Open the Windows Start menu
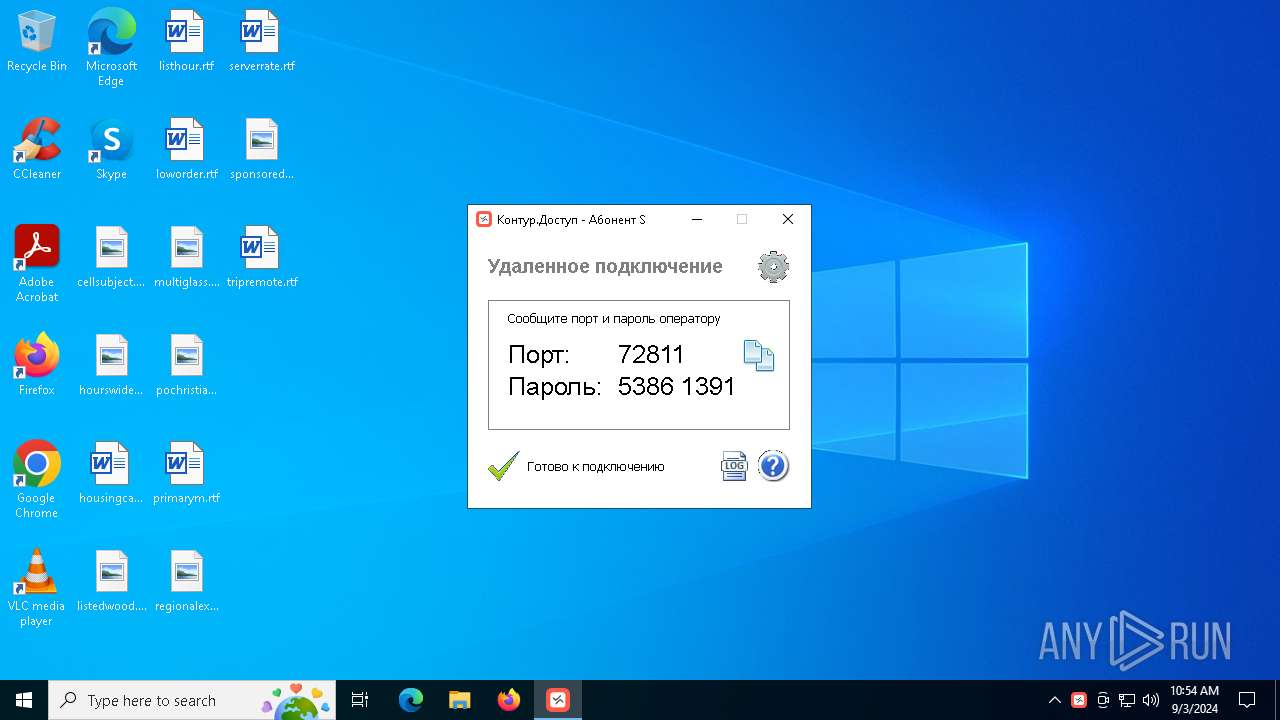Screen dimensions: 1280x720 (24, 700)
